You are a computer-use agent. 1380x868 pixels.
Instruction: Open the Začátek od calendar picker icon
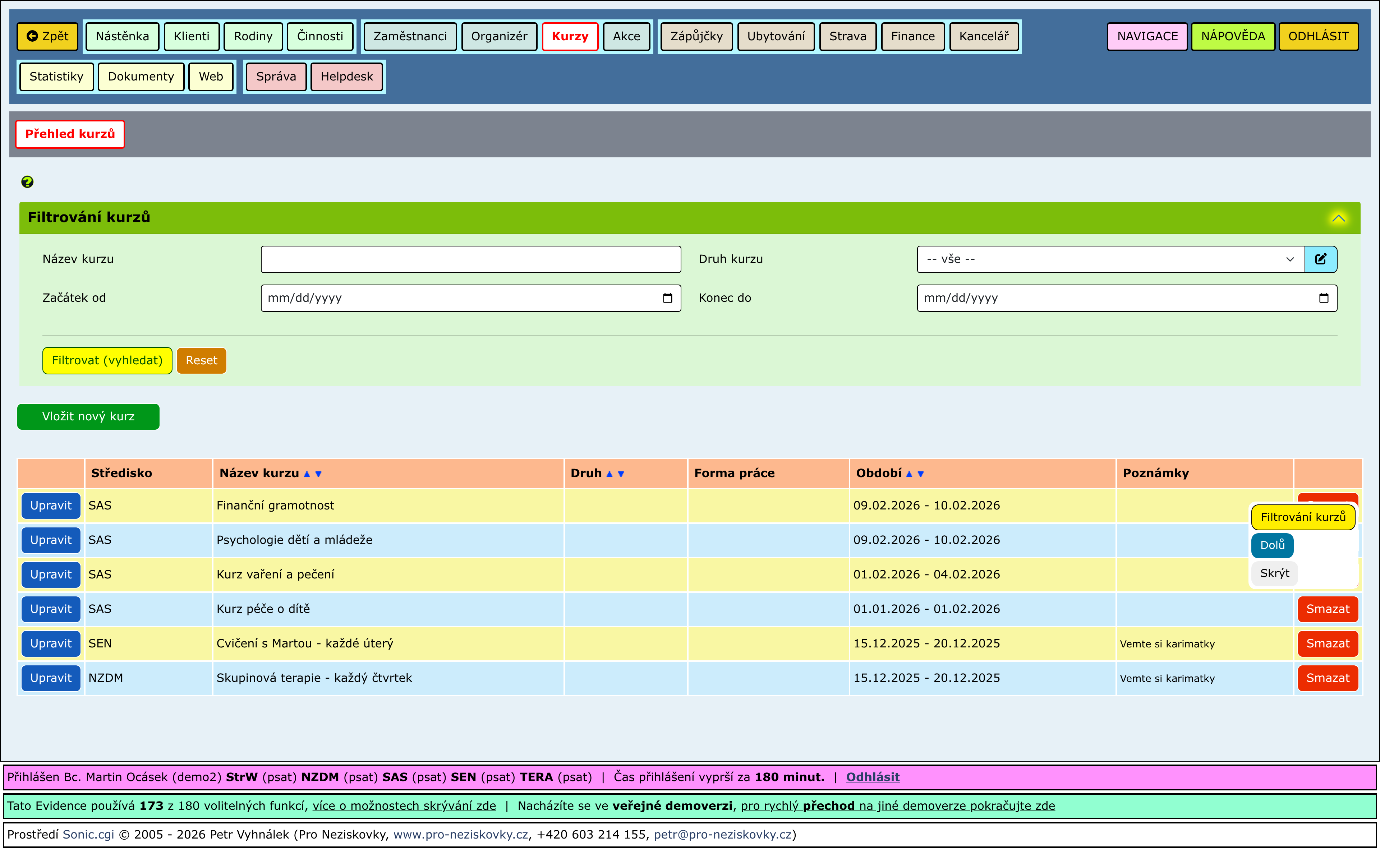click(x=667, y=298)
